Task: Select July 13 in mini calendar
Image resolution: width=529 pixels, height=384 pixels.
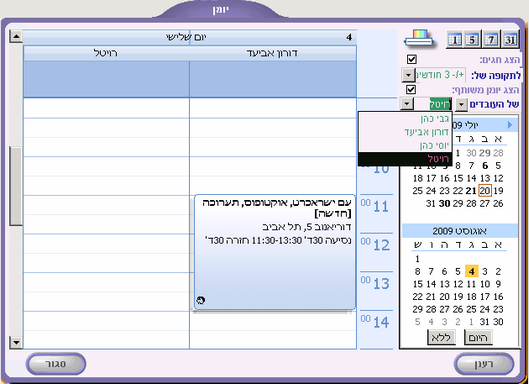Action: [485, 178]
